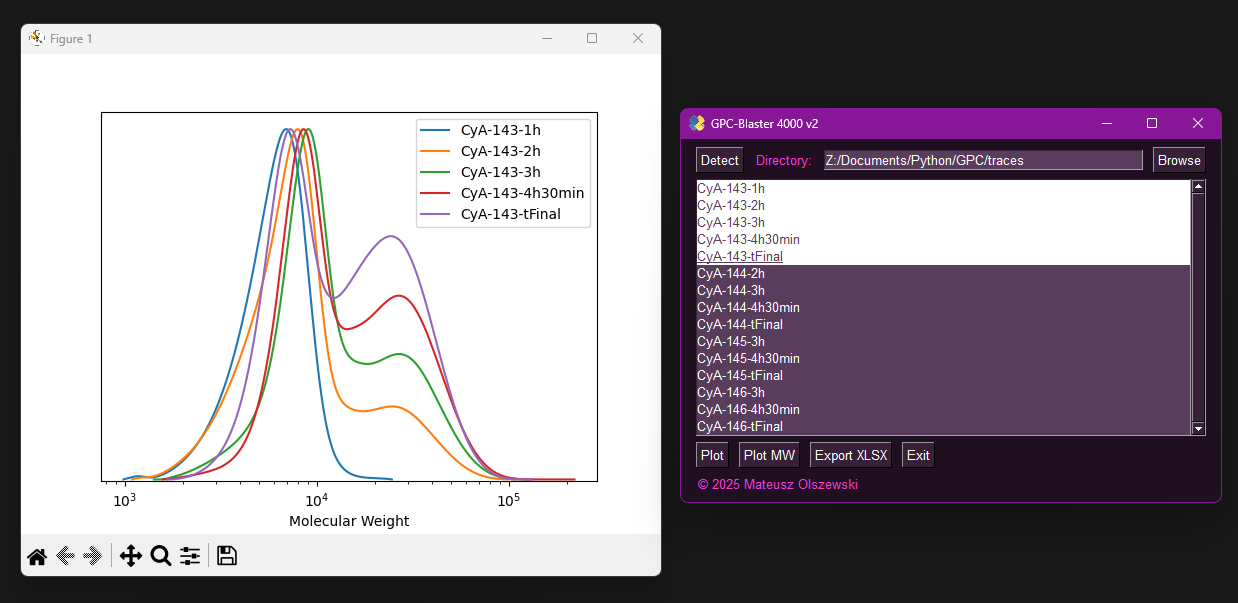Click the forward arrow in the figure toolbar
The image size is (1238, 603).
tap(93, 556)
